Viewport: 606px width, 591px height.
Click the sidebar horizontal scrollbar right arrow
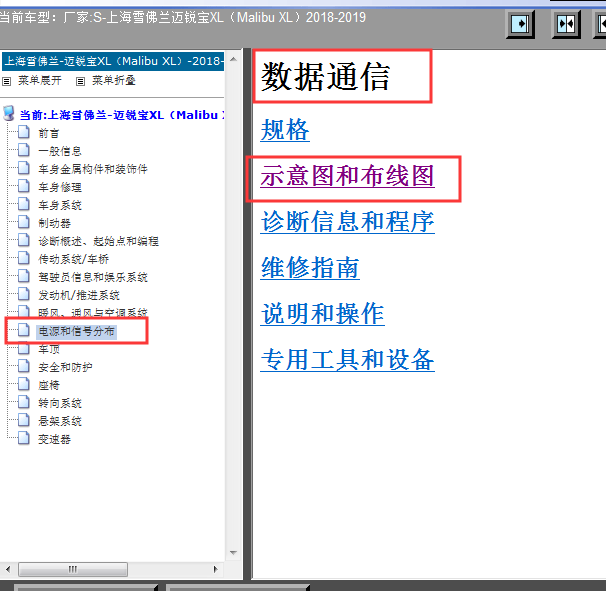(215, 569)
